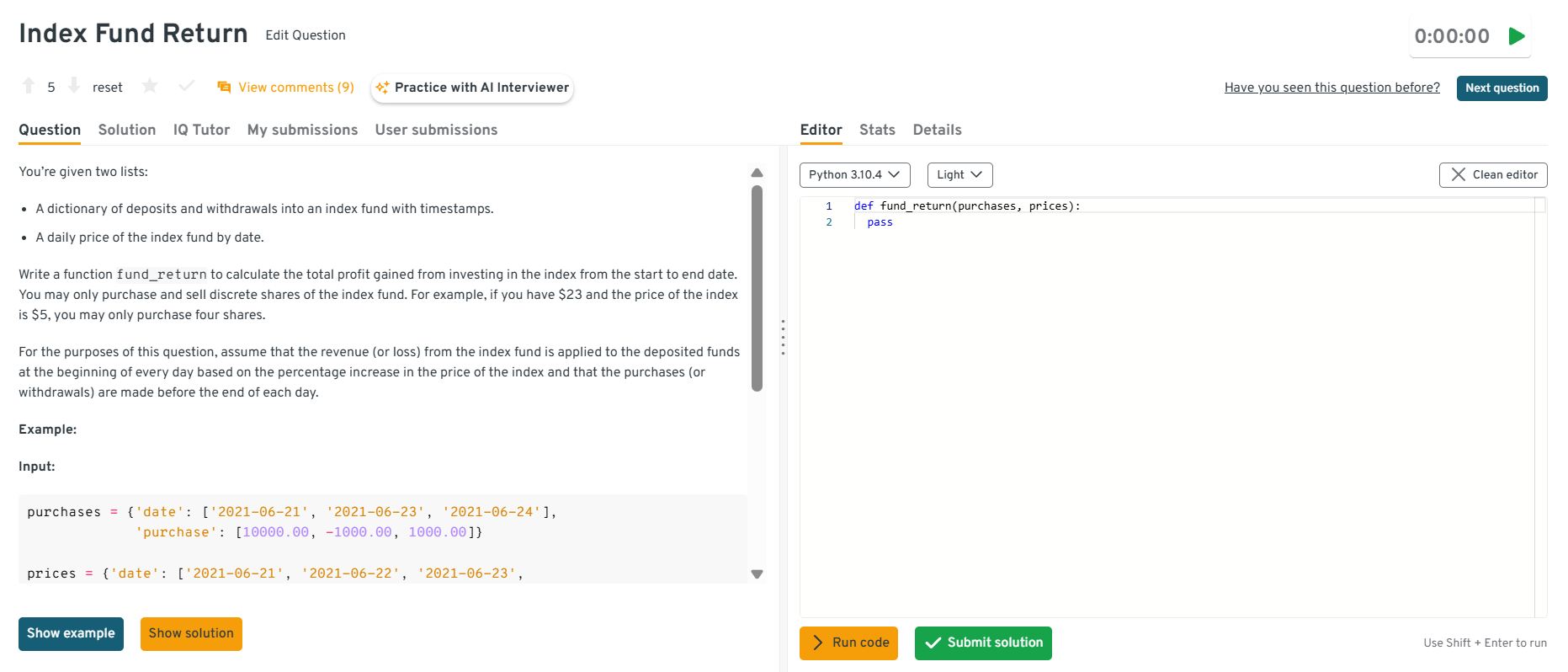Switch to the Stats tab
The height and width of the screenshot is (672, 1568).
[877, 130]
